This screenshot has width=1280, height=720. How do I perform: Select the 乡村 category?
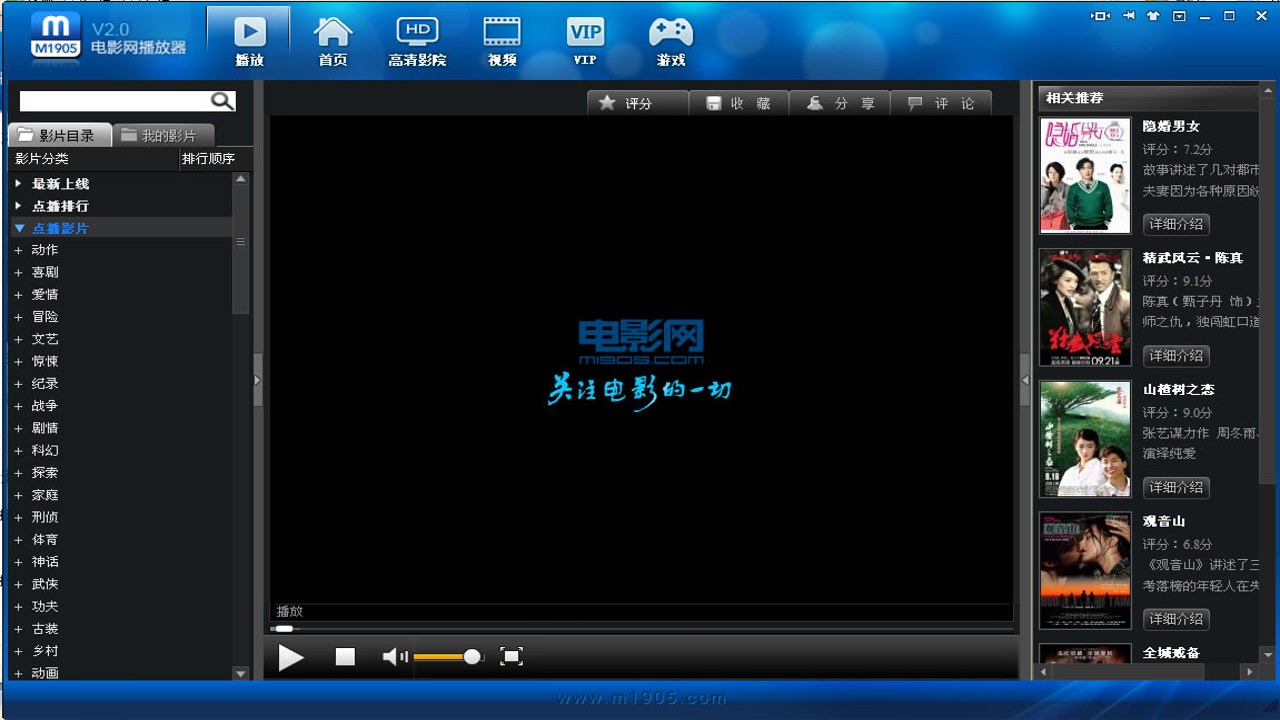pos(45,651)
